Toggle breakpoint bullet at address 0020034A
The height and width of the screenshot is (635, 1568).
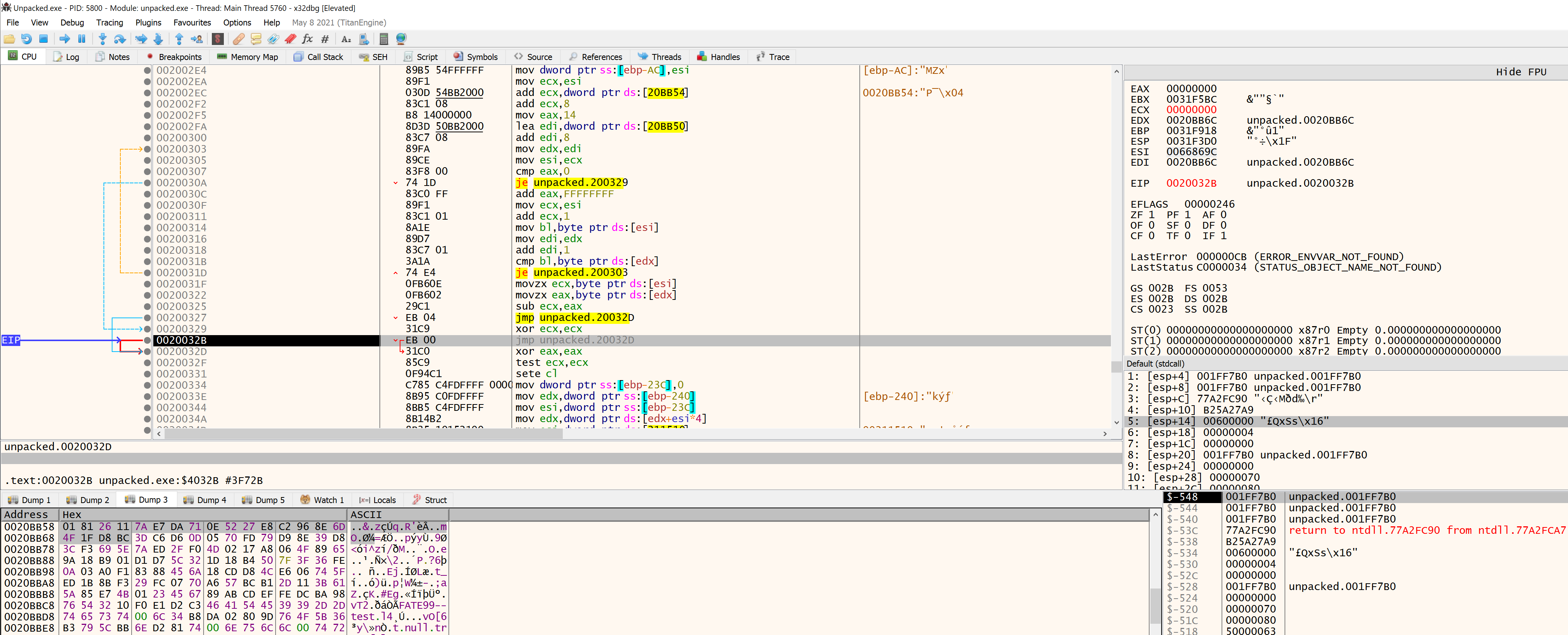pyautogui.click(x=147, y=419)
